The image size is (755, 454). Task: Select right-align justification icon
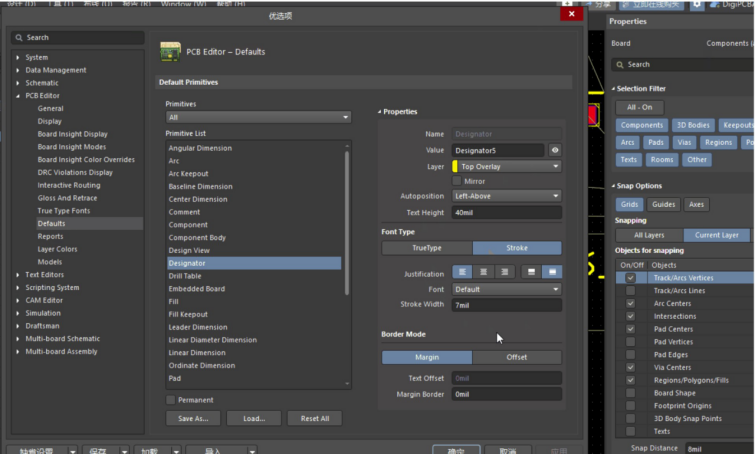(505, 272)
